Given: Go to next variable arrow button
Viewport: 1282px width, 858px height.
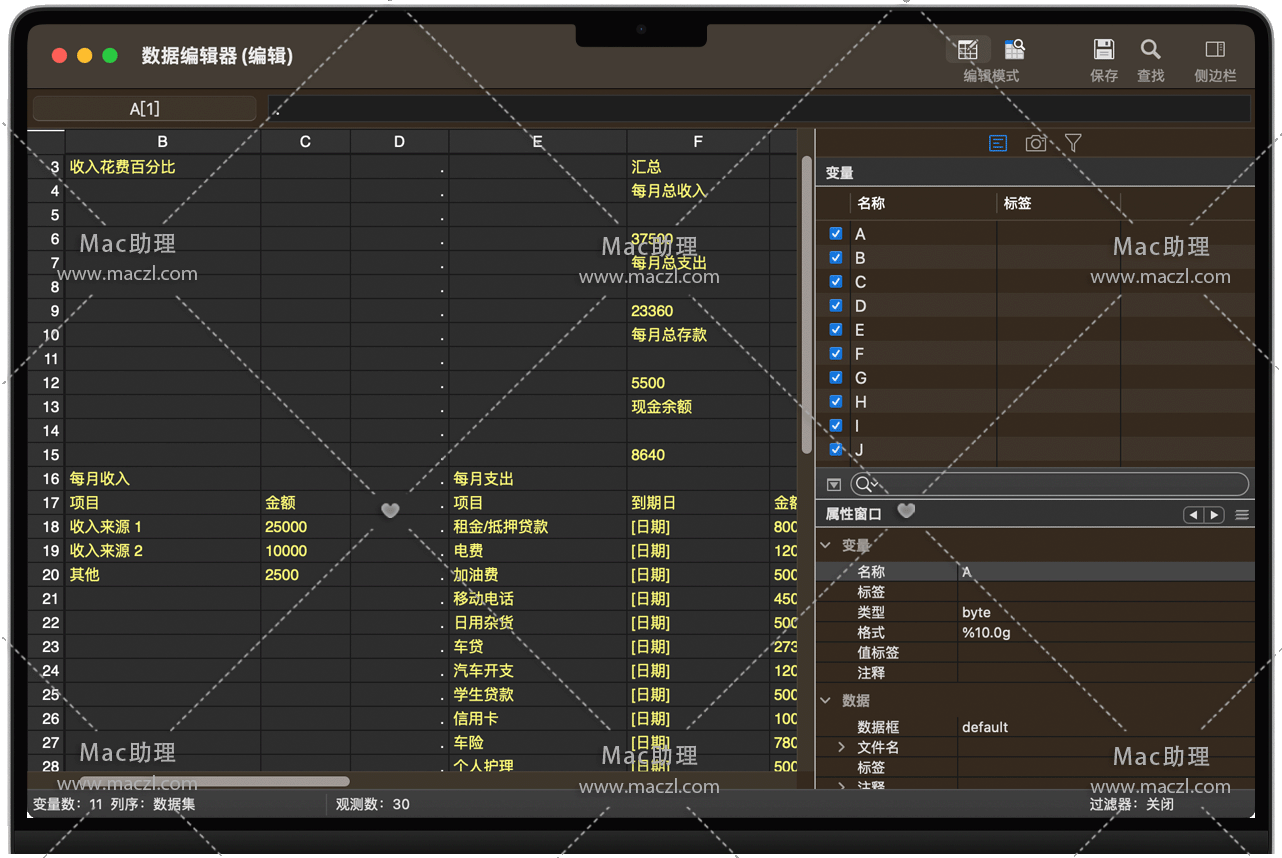Looking at the screenshot, I should (1215, 515).
